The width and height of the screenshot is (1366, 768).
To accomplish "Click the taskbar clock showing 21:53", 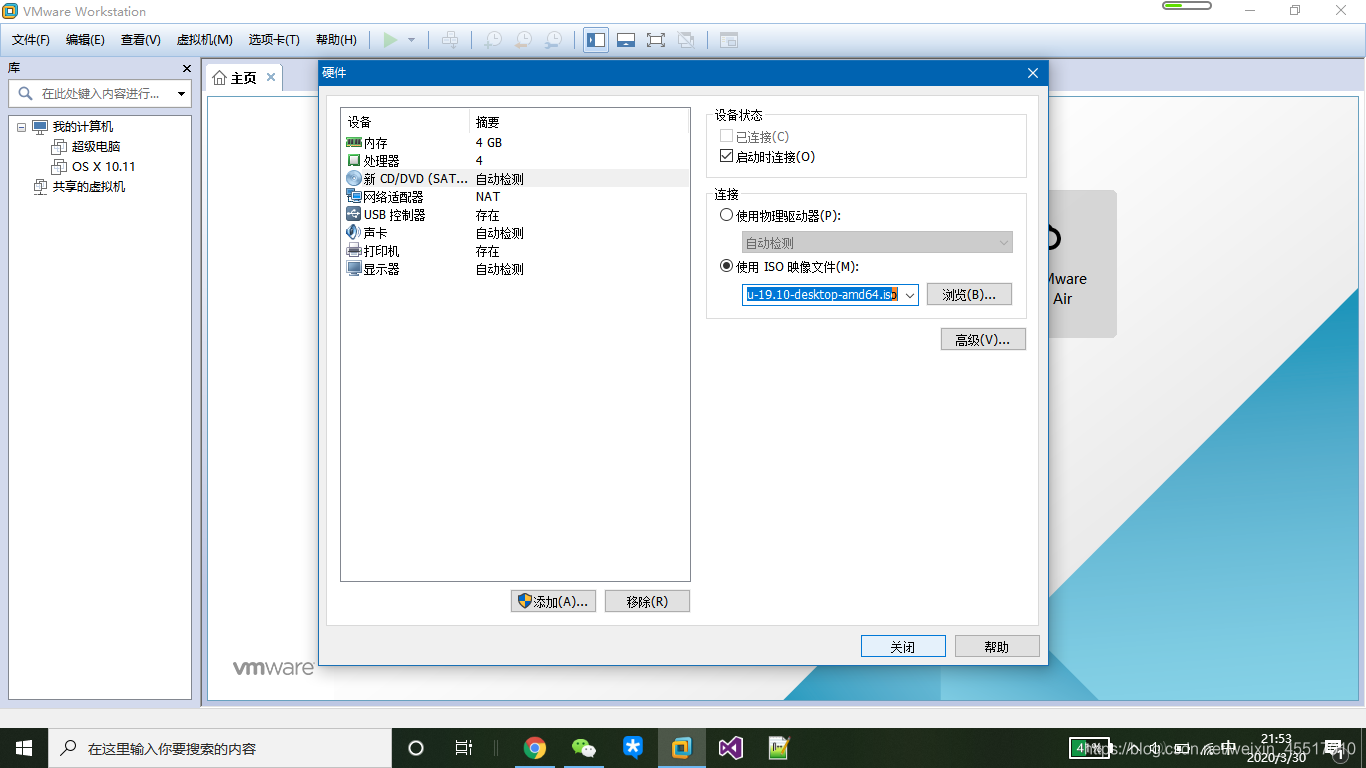I will click(x=1276, y=739).
